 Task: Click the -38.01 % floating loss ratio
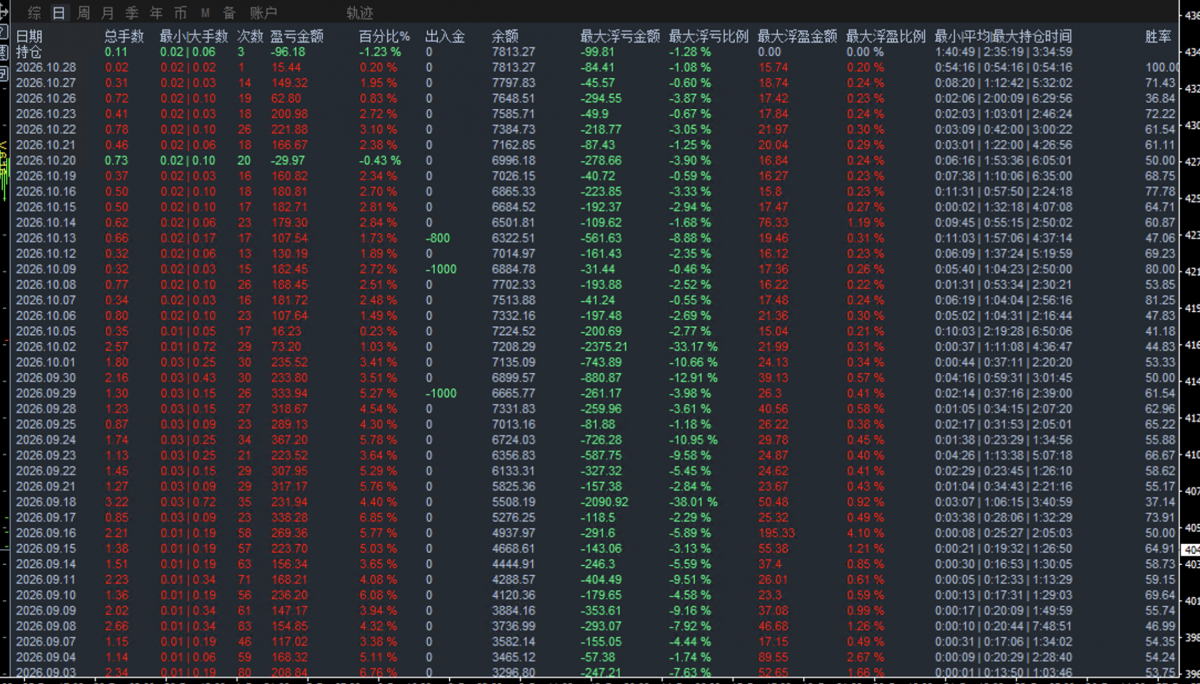(695, 502)
